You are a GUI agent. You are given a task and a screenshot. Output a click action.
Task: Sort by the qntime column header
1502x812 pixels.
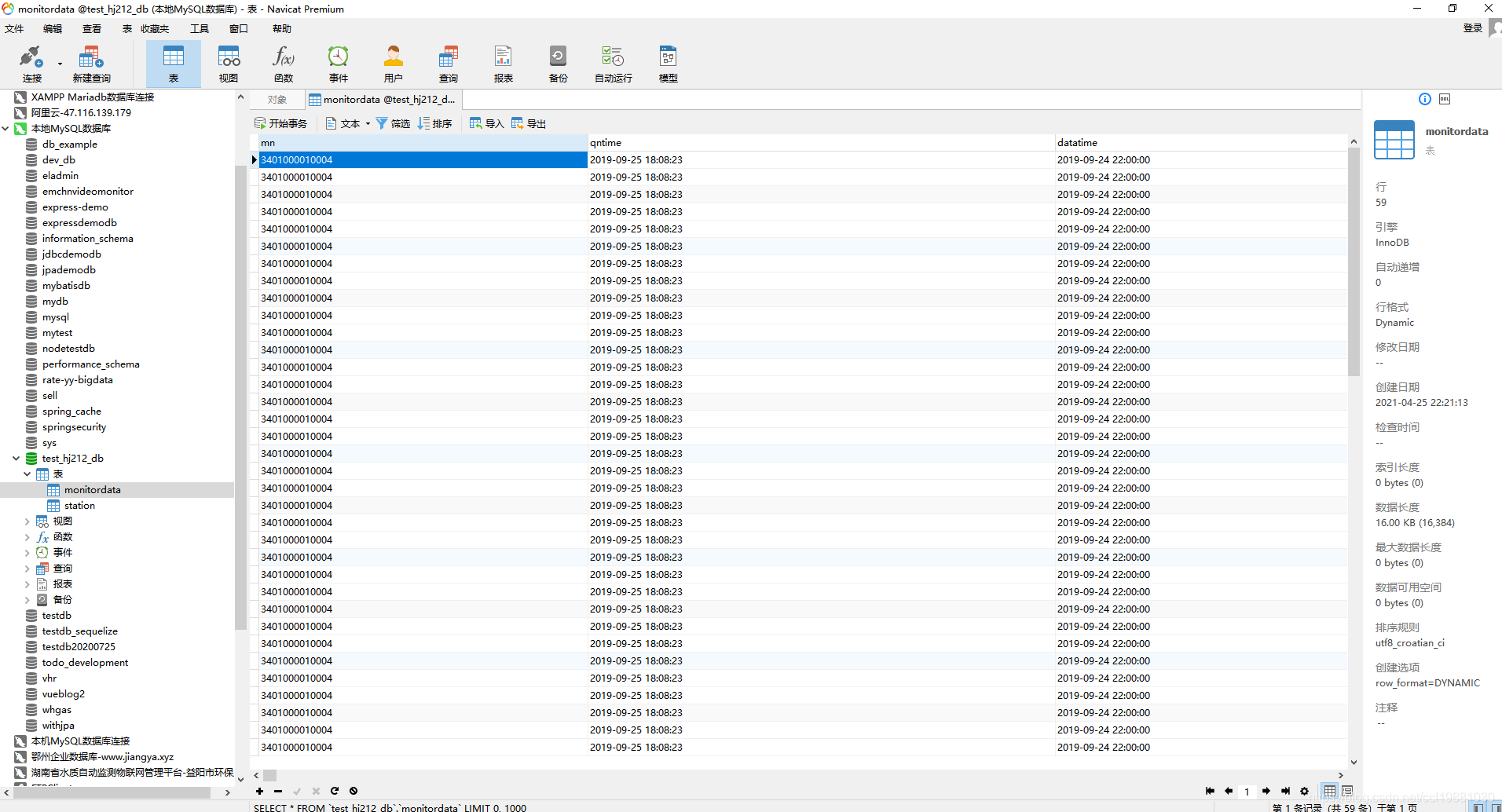820,143
